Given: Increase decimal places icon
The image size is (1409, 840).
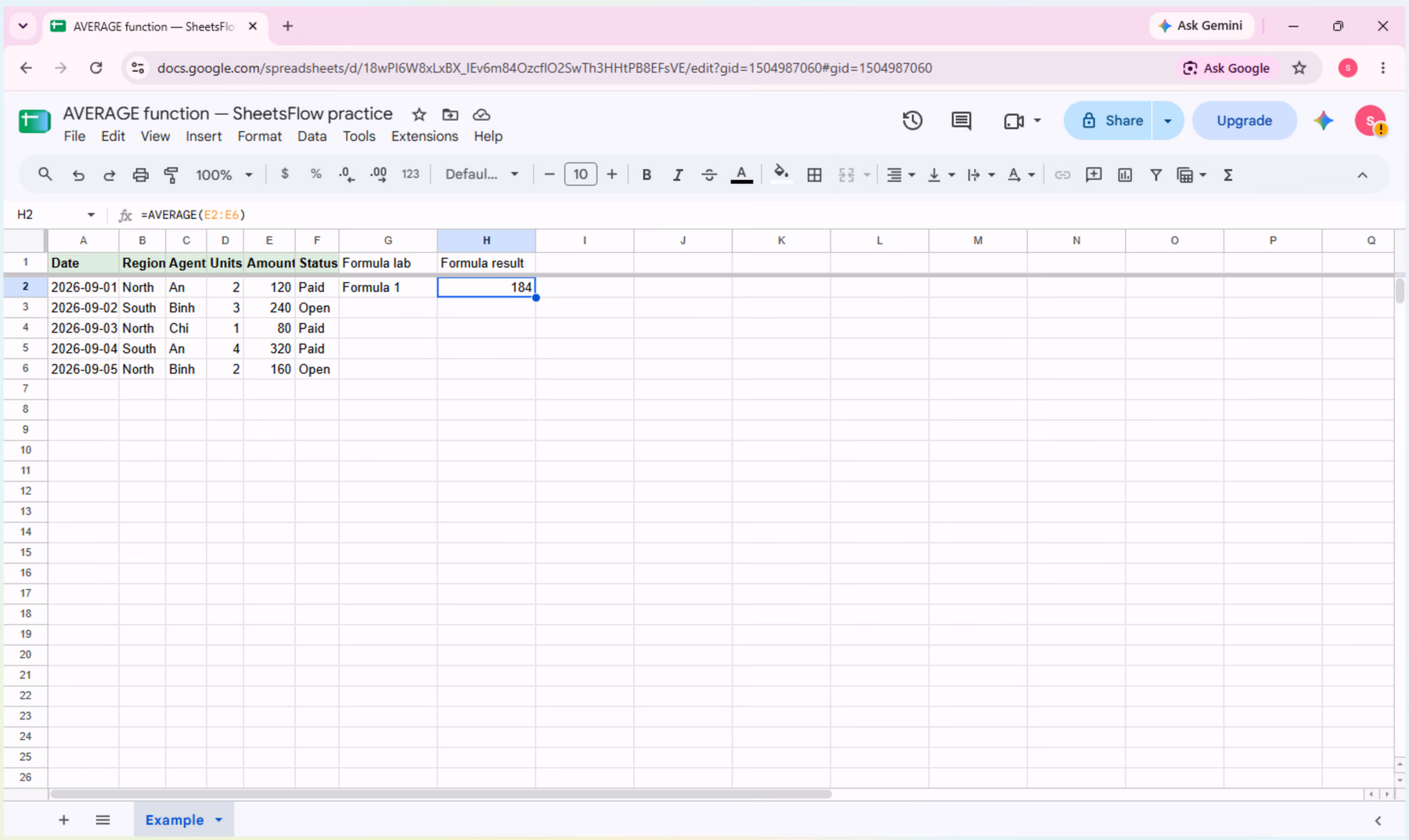Looking at the screenshot, I should click(x=378, y=175).
